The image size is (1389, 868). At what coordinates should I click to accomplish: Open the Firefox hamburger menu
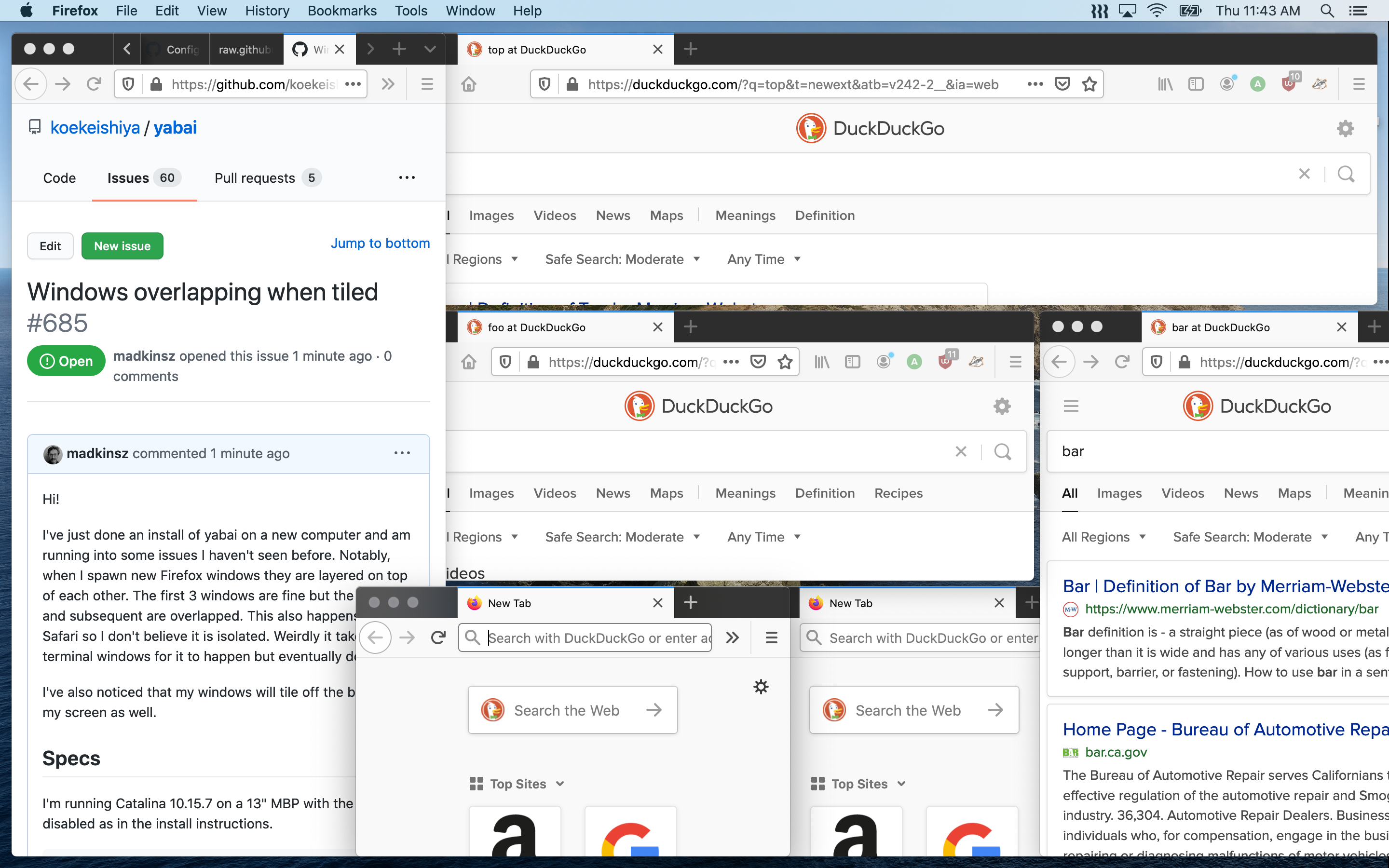pyautogui.click(x=1359, y=84)
